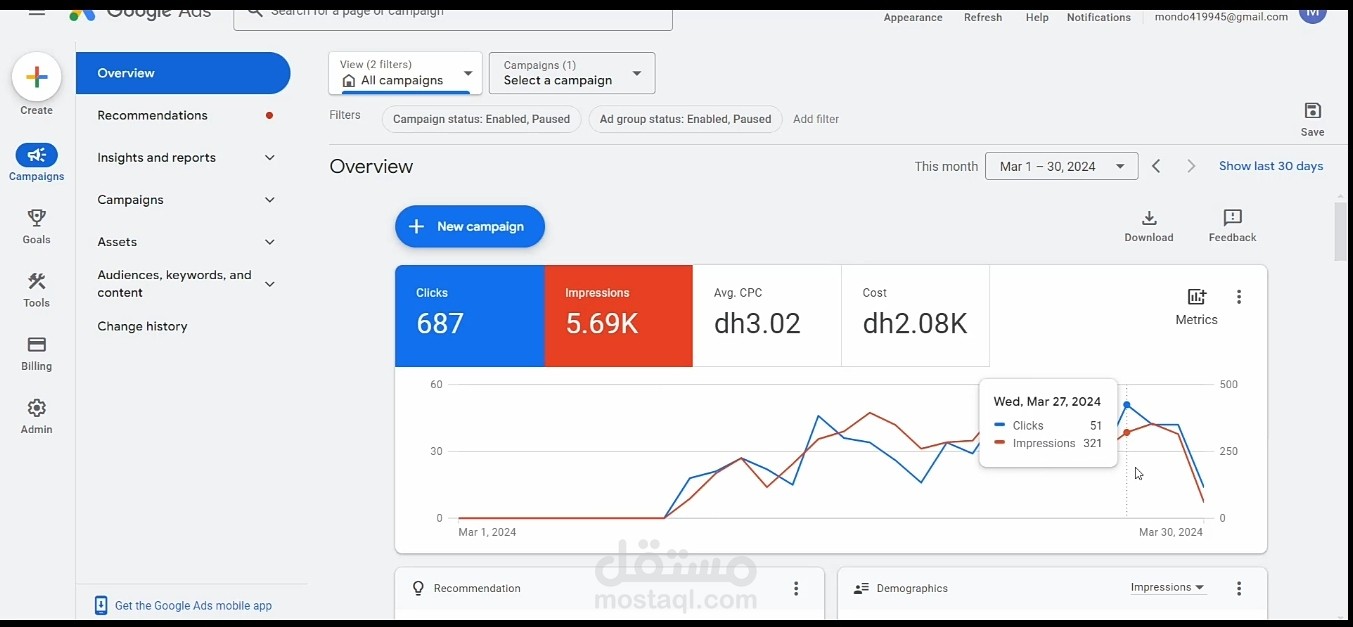
Task: Expand the Assets submenu
Action: [269, 242]
